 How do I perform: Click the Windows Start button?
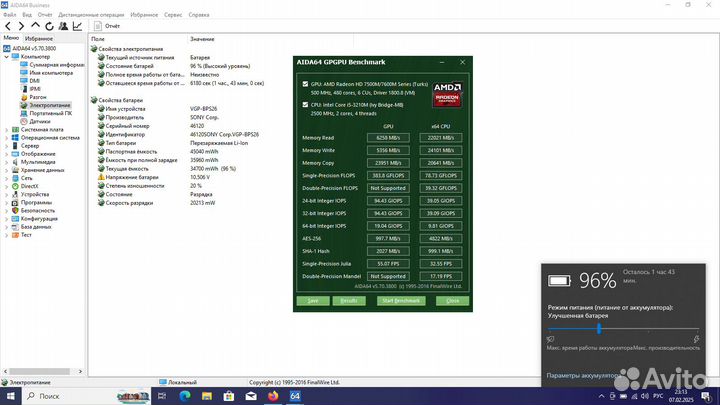tap(10, 396)
